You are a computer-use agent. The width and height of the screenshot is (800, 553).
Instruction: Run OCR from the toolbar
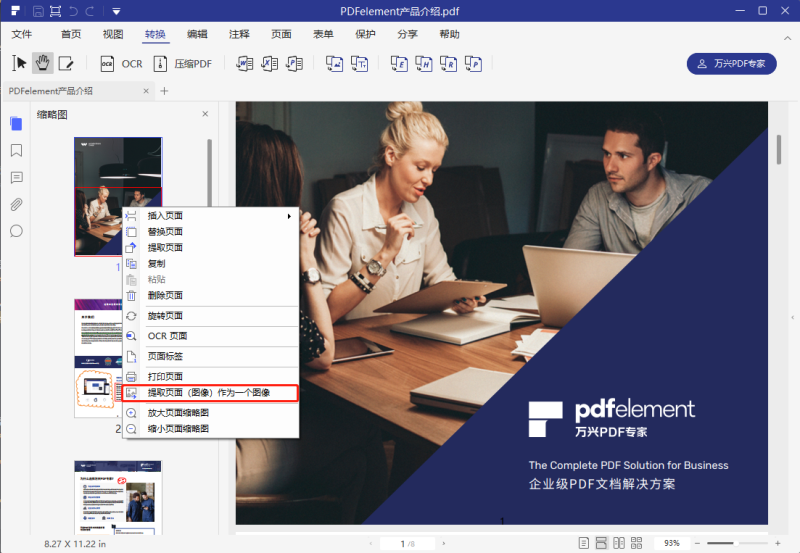coord(121,64)
